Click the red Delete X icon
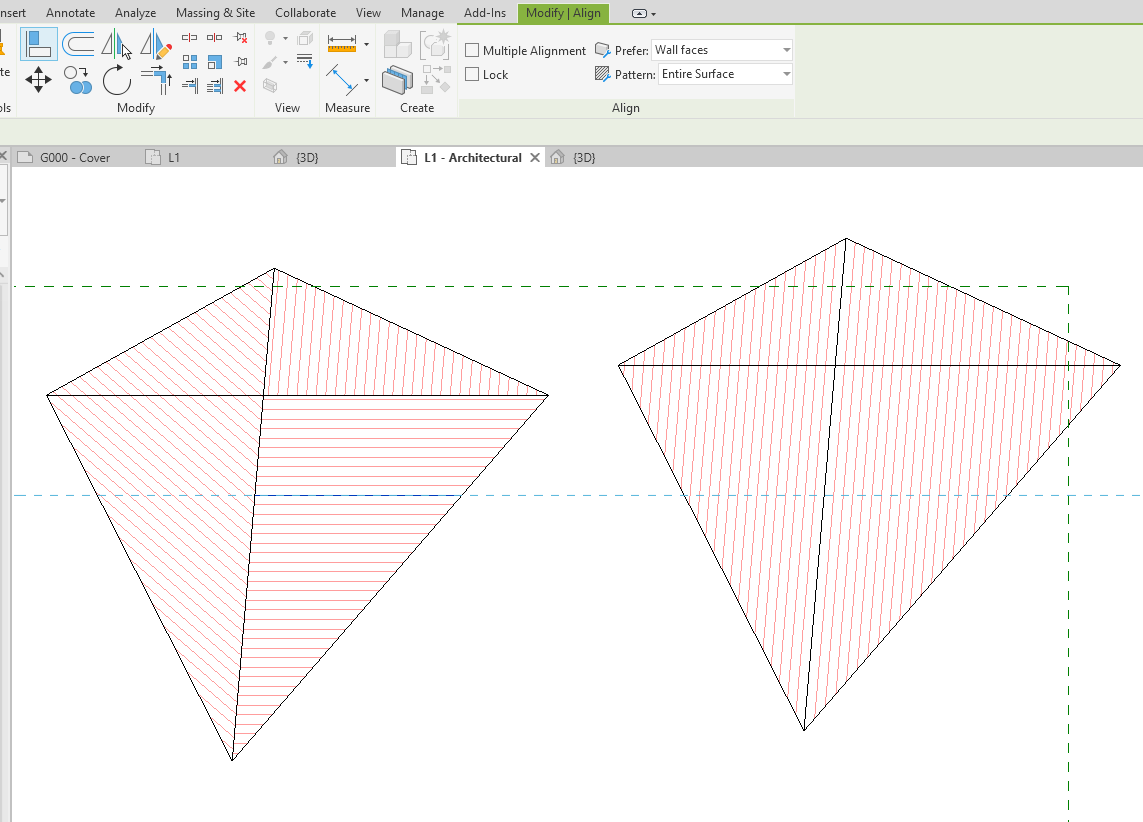Viewport: 1143px width, 822px height. click(240, 86)
